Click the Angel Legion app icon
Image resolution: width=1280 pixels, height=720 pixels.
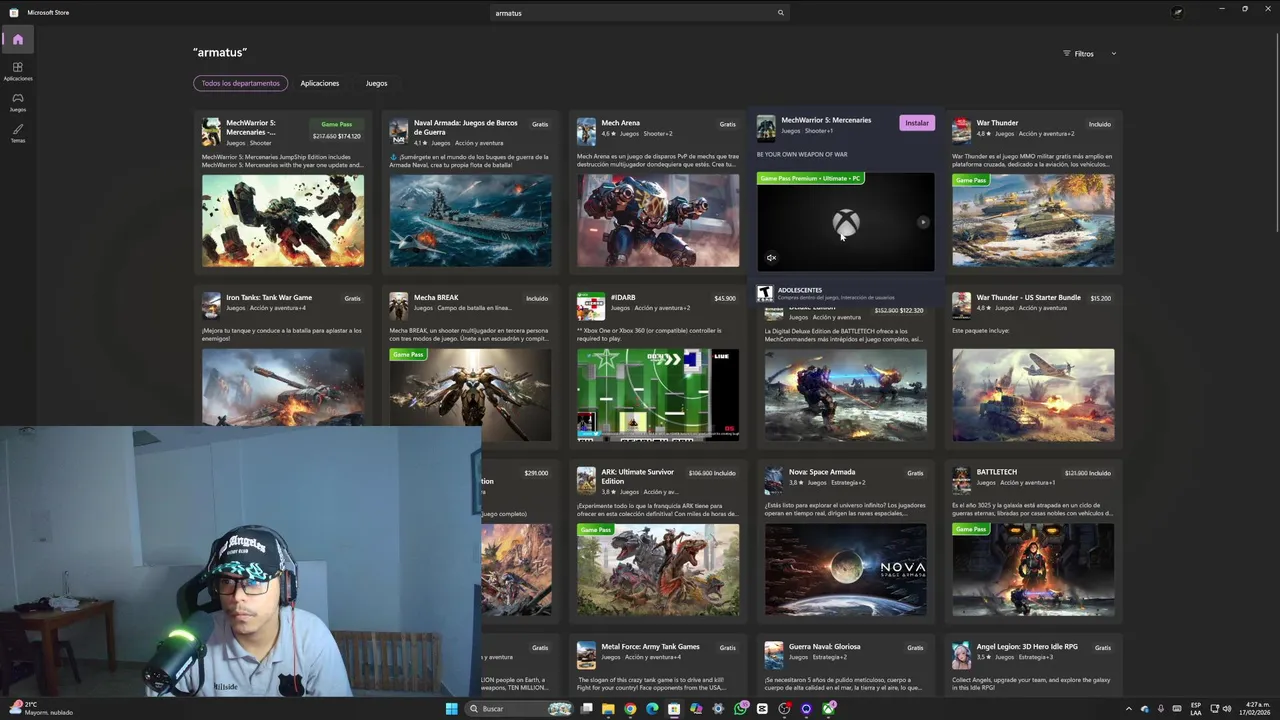961,655
